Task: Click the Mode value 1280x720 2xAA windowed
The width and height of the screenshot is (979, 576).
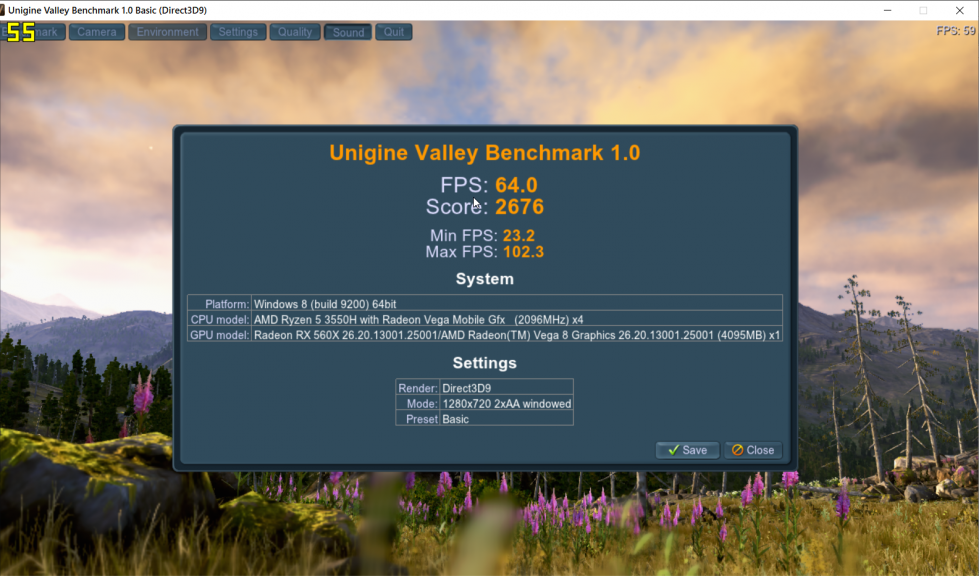Action: pyautogui.click(x=506, y=404)
